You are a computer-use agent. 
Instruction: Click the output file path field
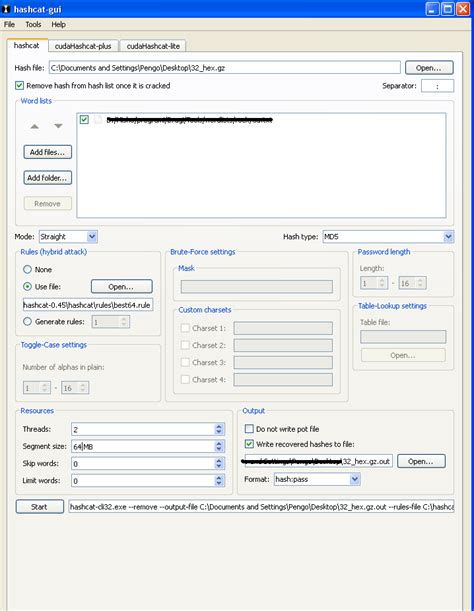point(318,461)
